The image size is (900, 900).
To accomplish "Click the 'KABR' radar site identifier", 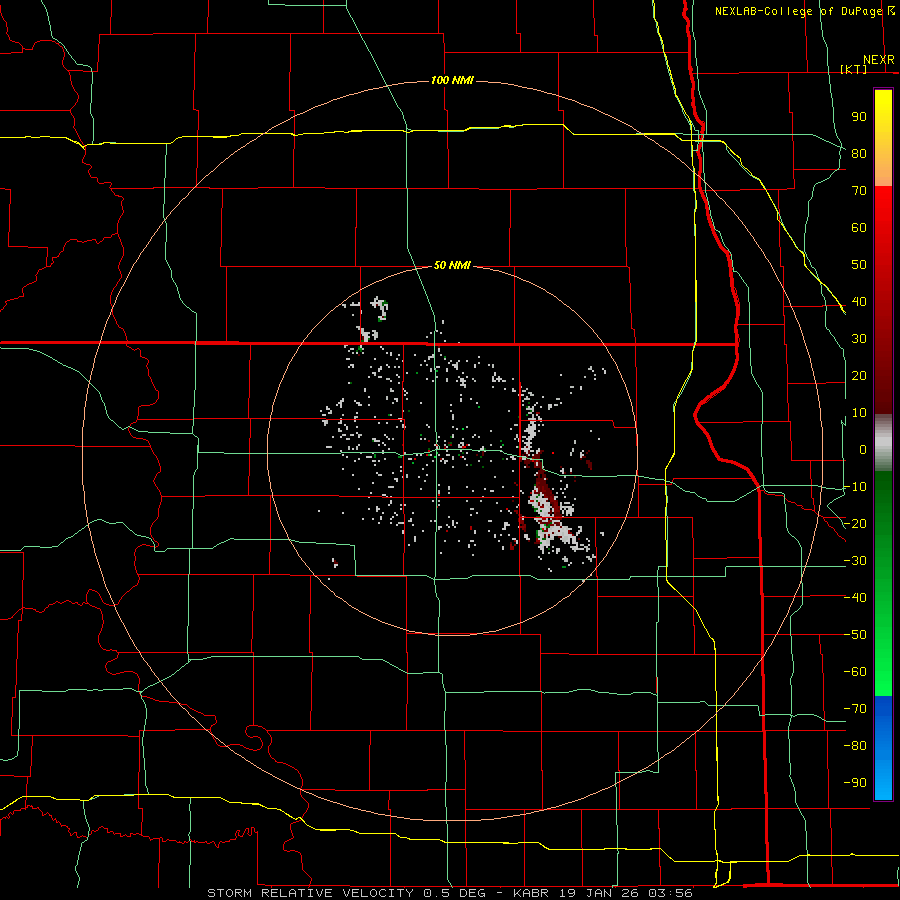I will [531, 893].
